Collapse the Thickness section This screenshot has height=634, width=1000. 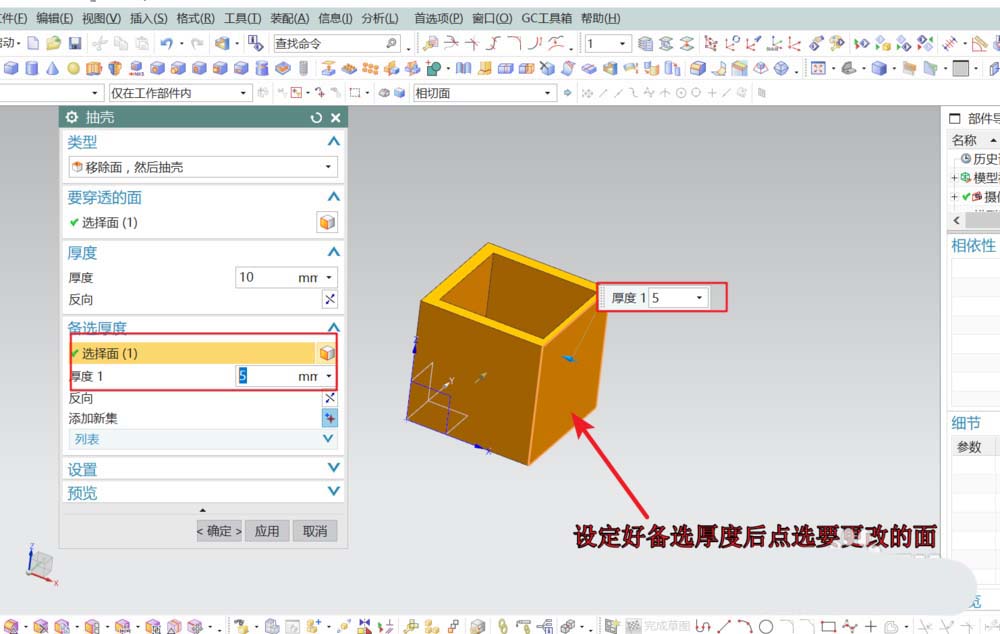[334, 253]
